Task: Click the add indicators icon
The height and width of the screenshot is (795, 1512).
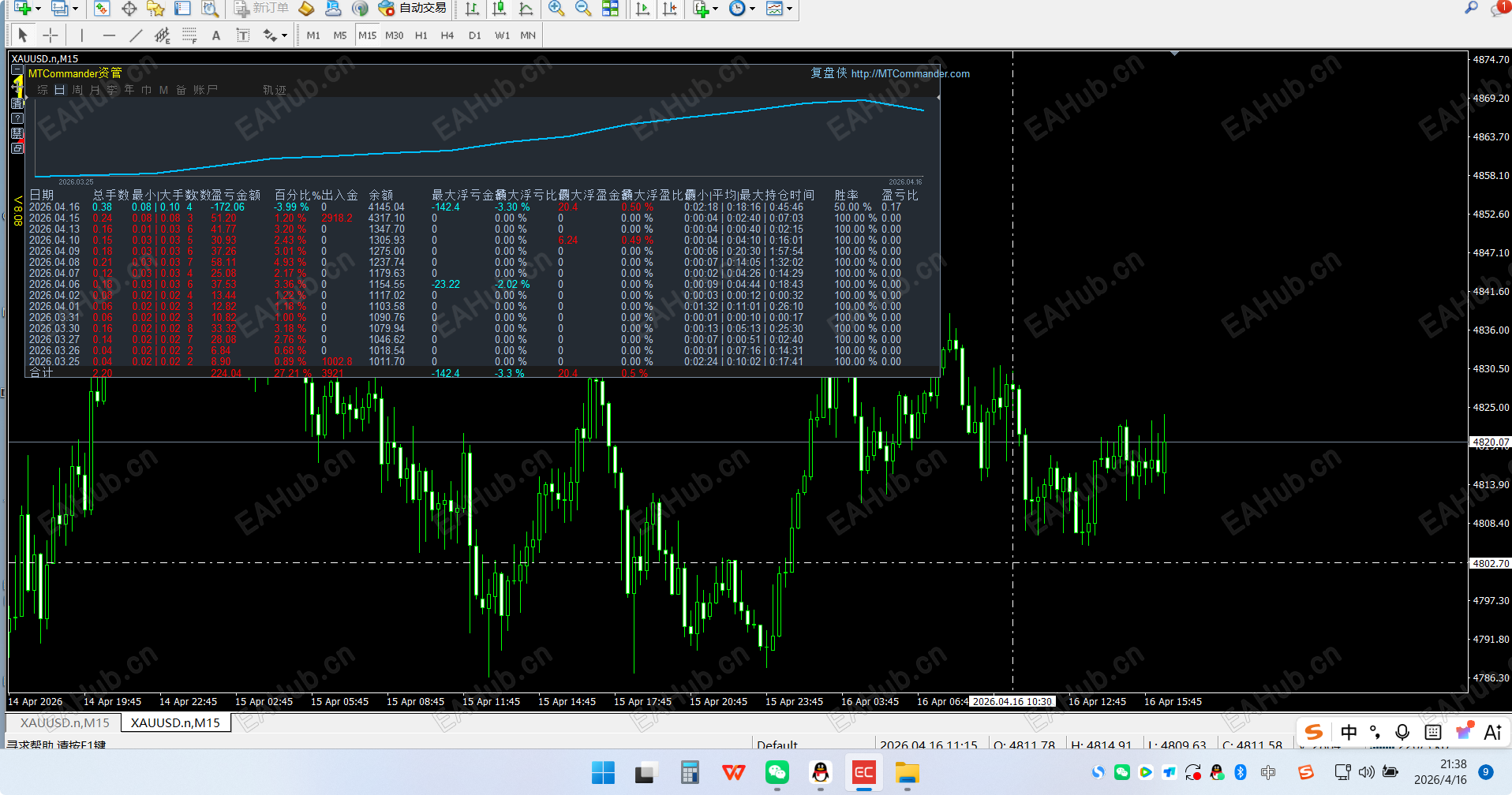Action: click(x=701, y=8)
